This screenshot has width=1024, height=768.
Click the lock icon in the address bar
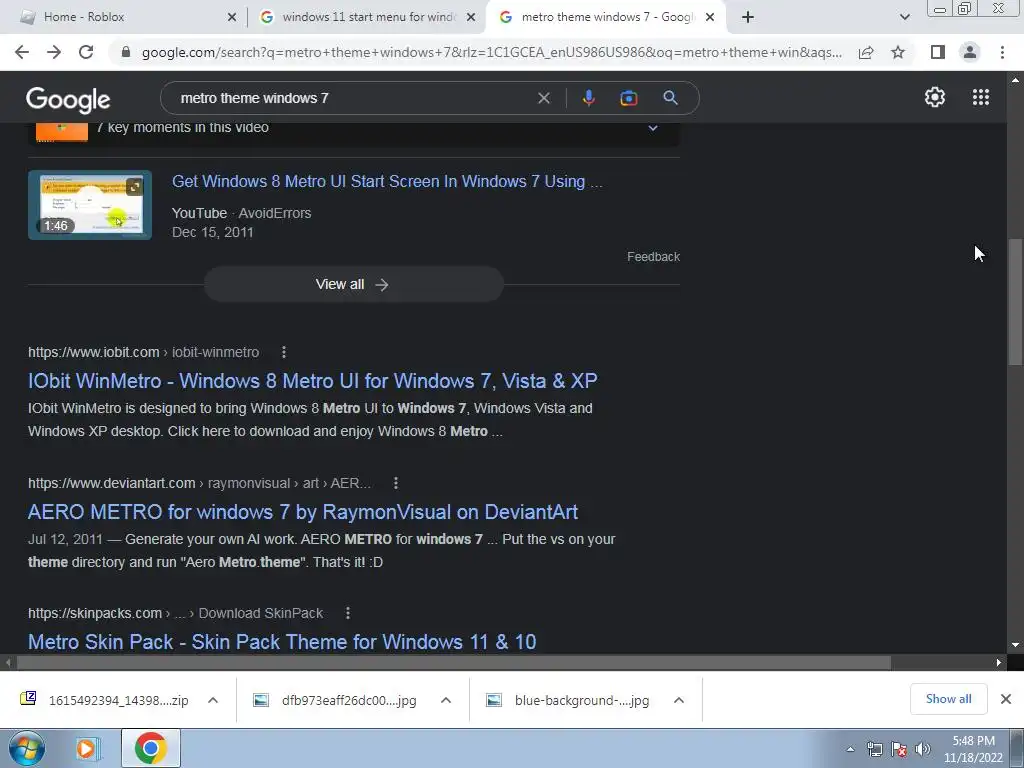click(126, 52)
